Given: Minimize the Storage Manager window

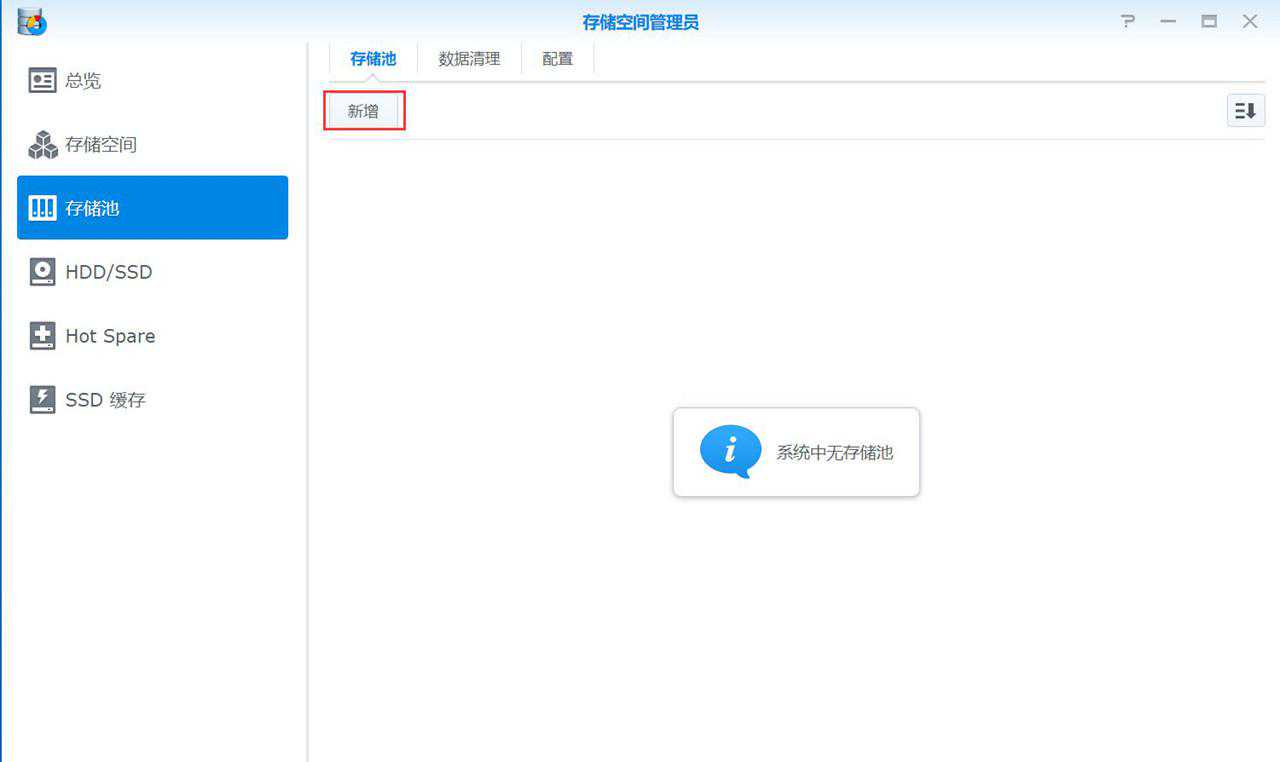Looking at the screenshot, I should click(1168, 21).
